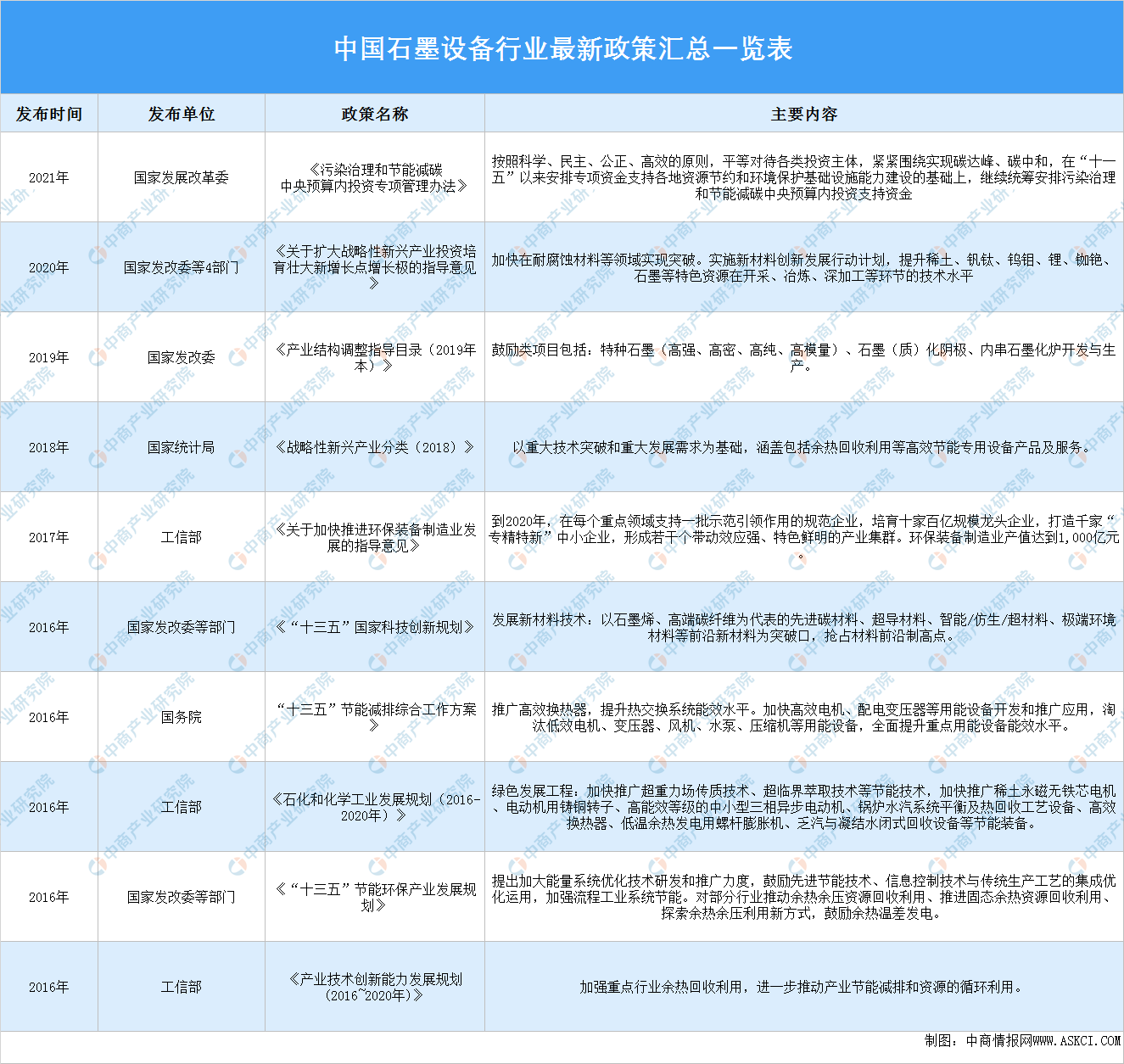Click policy 《关于加快推进环保装备制造业发展的指导意见》
This screenshot has height=1064, width=1124.
(x=375, y=537)
